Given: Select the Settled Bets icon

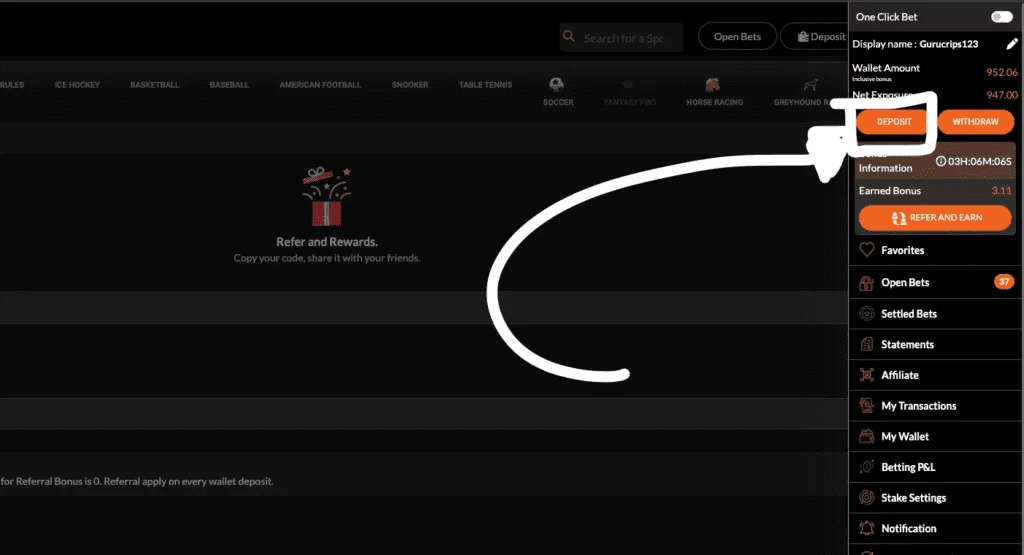Looking at the screenshot, I should (867, 313).
